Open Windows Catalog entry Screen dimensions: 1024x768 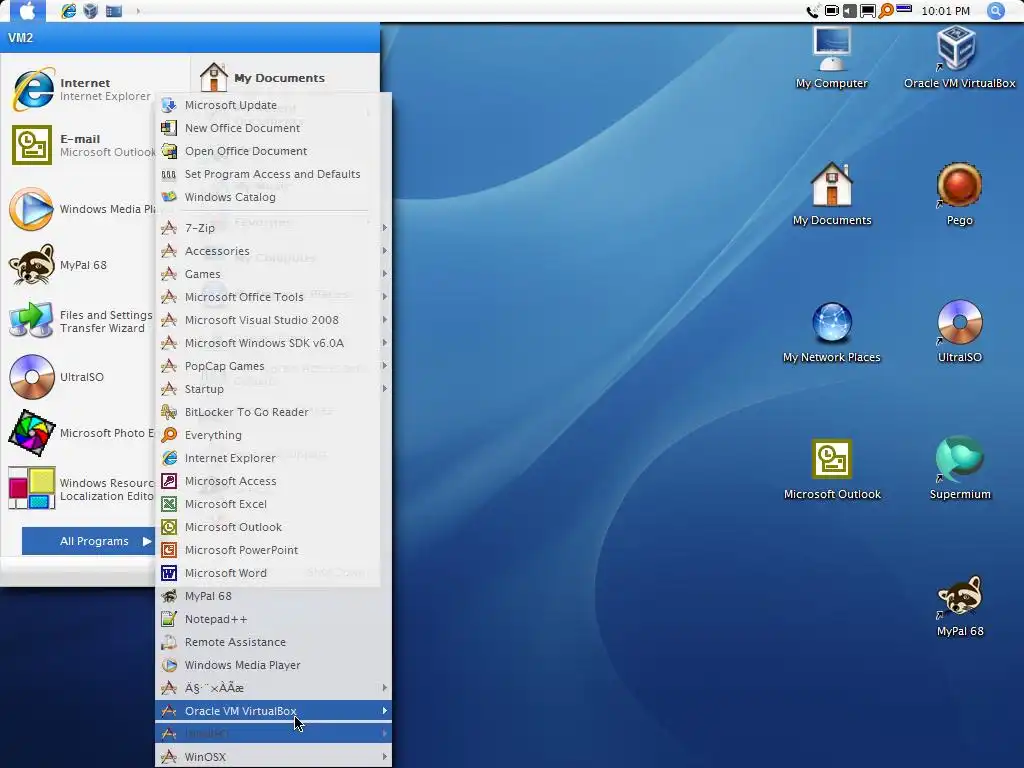[x=273, y=197]
